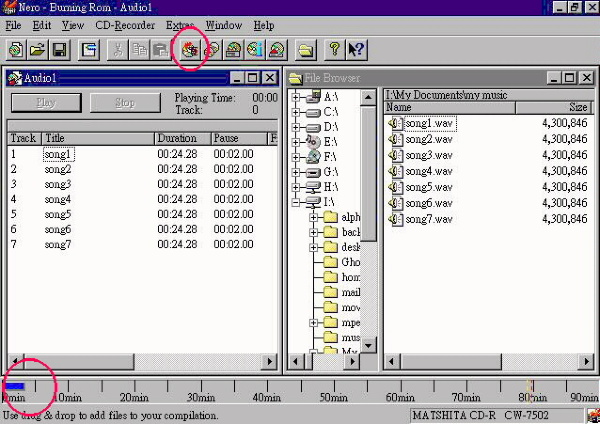Expand the G:\ drive node

point(295,172)
